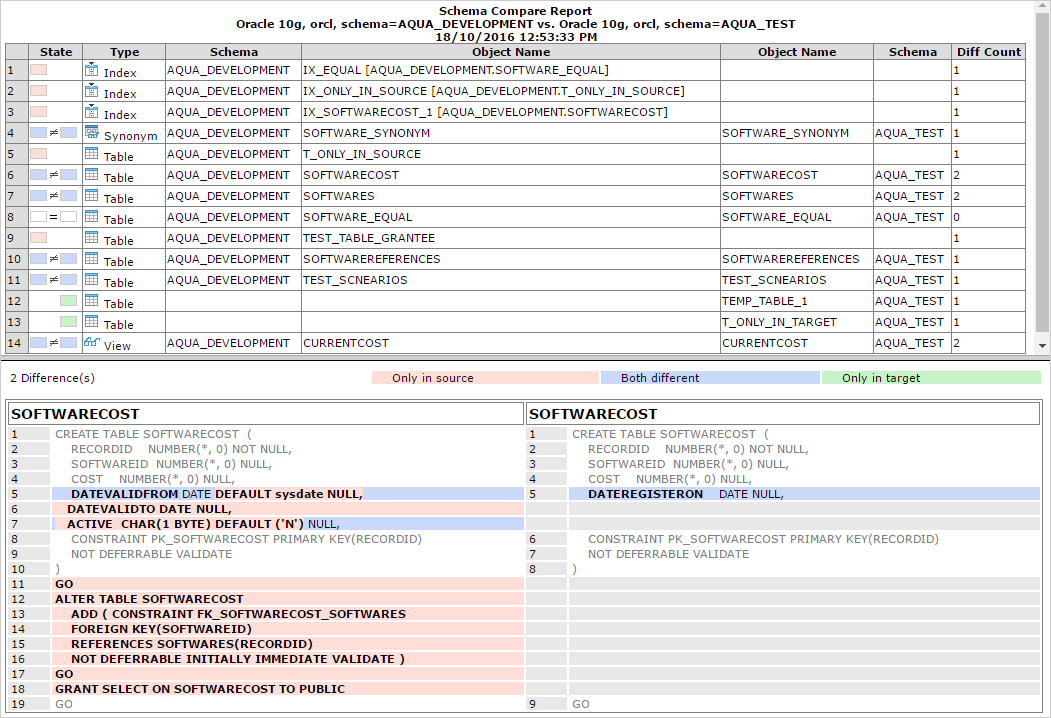
Task: Click the ACTIVE CHAR(1 BYTE) line
Action: 288,524
